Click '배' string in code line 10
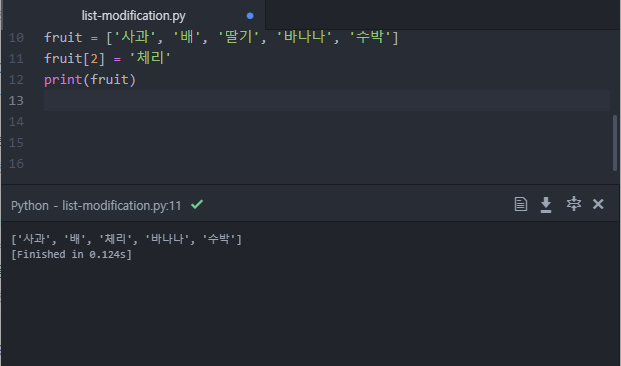The width and height of the screenshot is (621, 366). click(x=187, y=37)
